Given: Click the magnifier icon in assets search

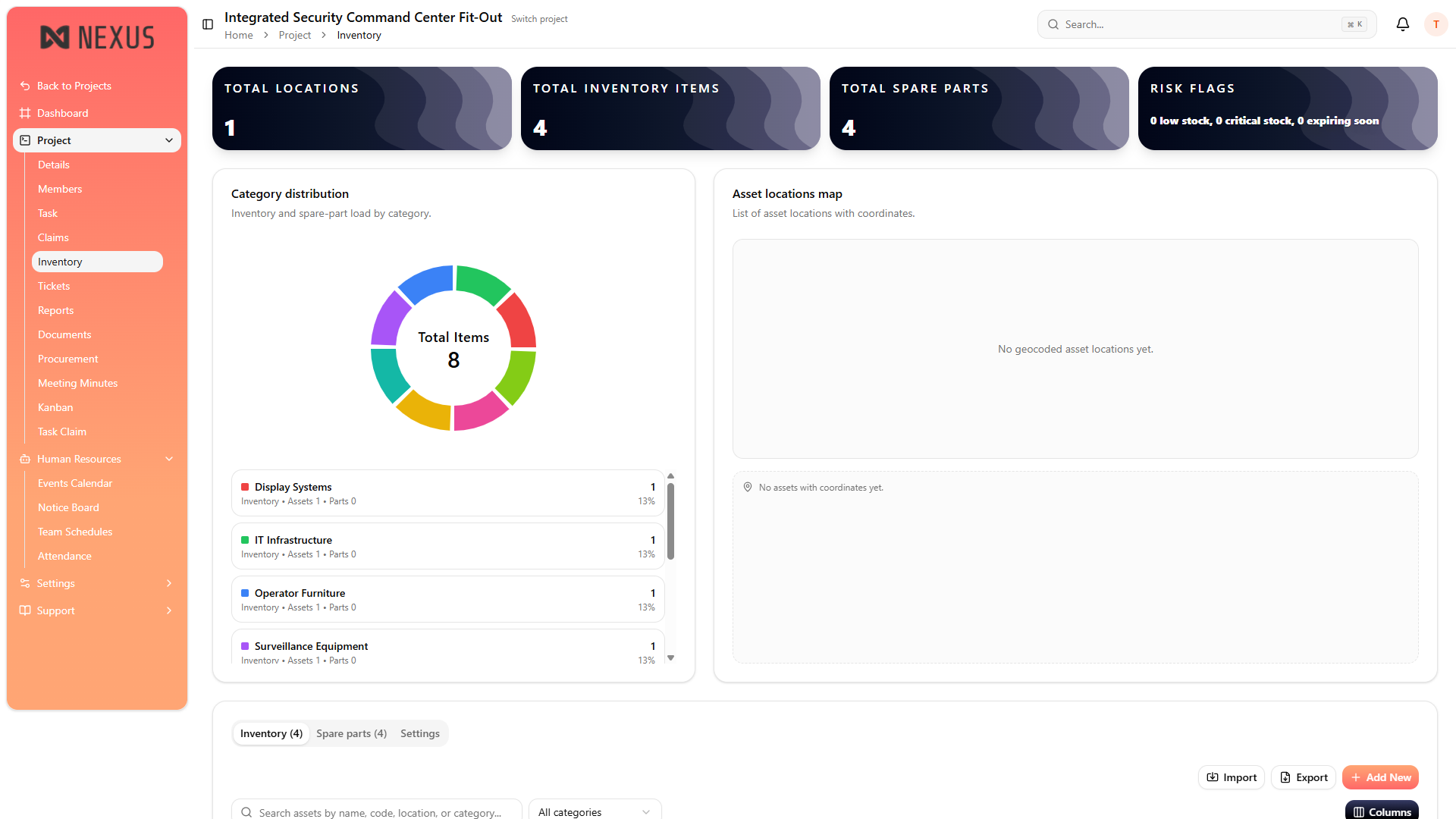Looking at the screenshot, I should coord(246,812).
